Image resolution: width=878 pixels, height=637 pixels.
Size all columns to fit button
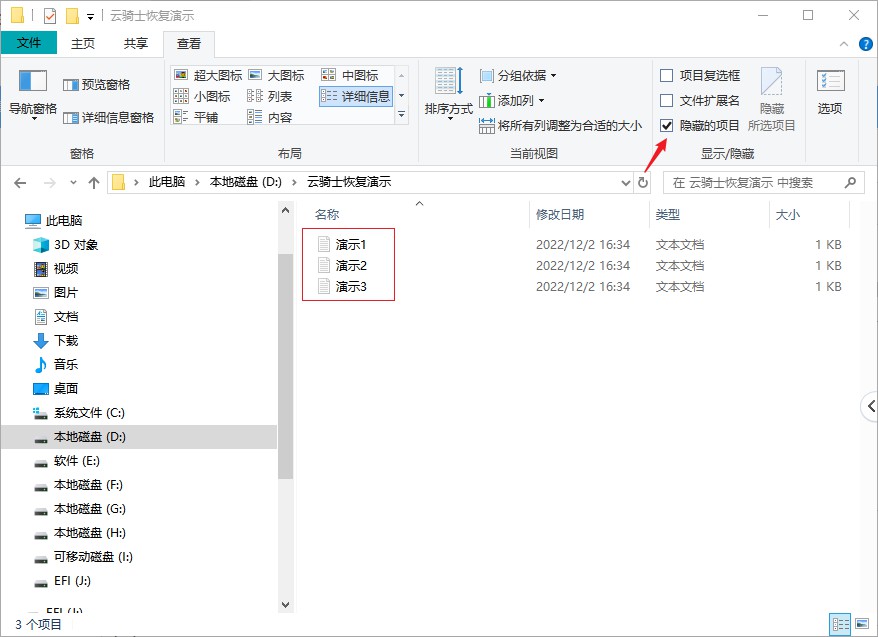coord(560,125)
